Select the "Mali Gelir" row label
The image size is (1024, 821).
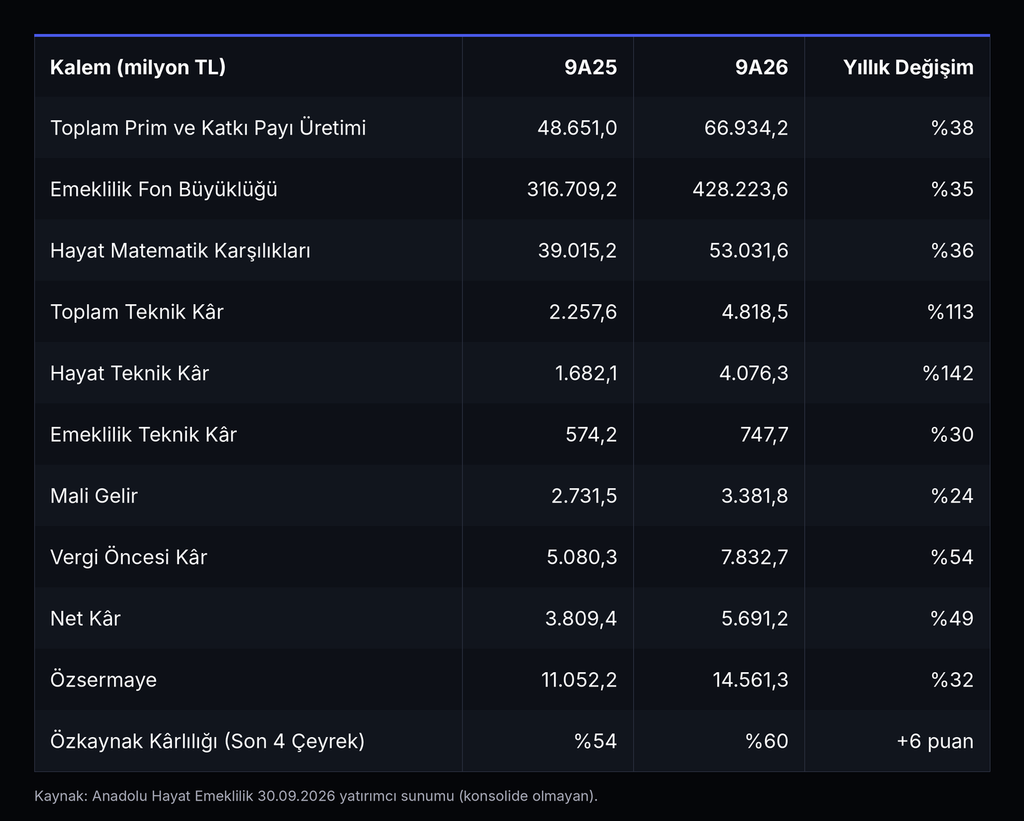(94, 496)
